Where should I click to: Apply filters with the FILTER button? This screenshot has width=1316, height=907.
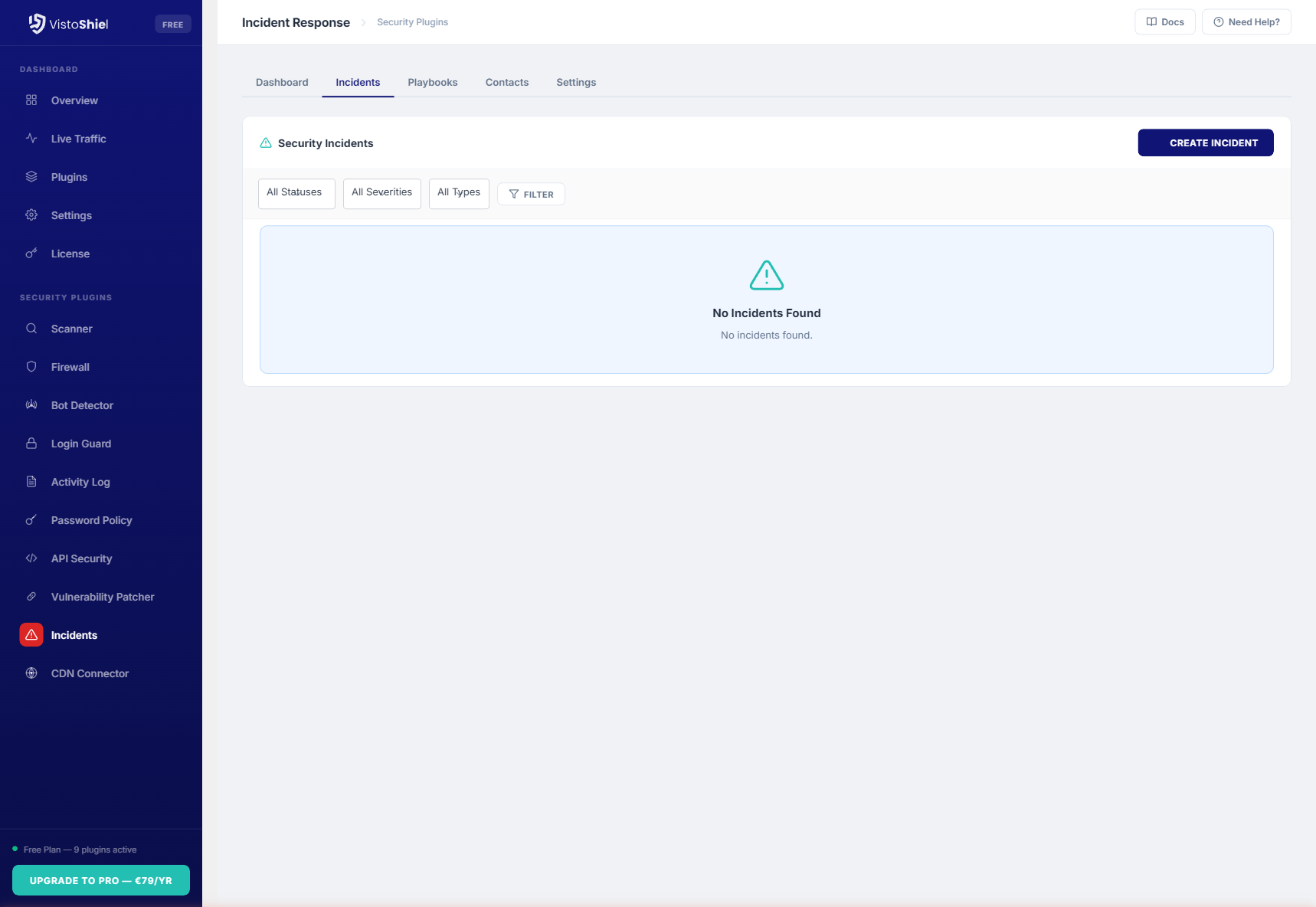531,194
